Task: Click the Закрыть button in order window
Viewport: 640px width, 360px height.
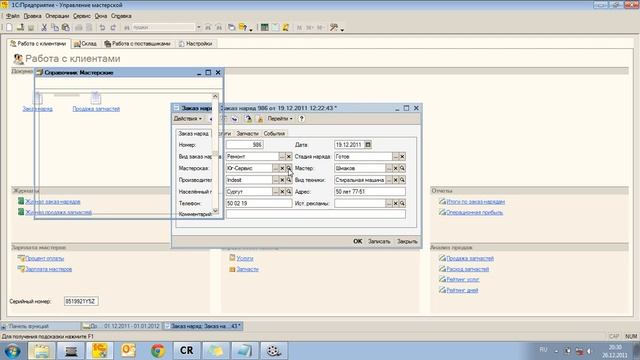Action: [x=407, y=241]
